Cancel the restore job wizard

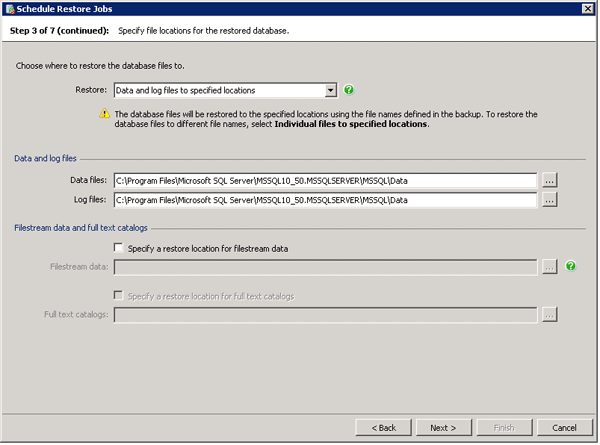pyautogui.click(x=564, y=427)
